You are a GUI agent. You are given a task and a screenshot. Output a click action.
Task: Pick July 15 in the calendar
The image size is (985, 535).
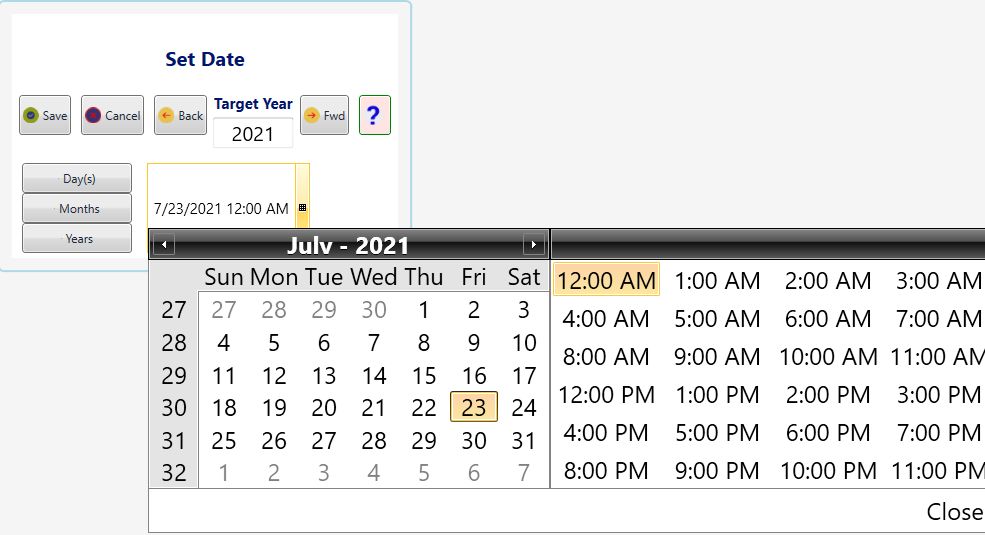point(424,376)
